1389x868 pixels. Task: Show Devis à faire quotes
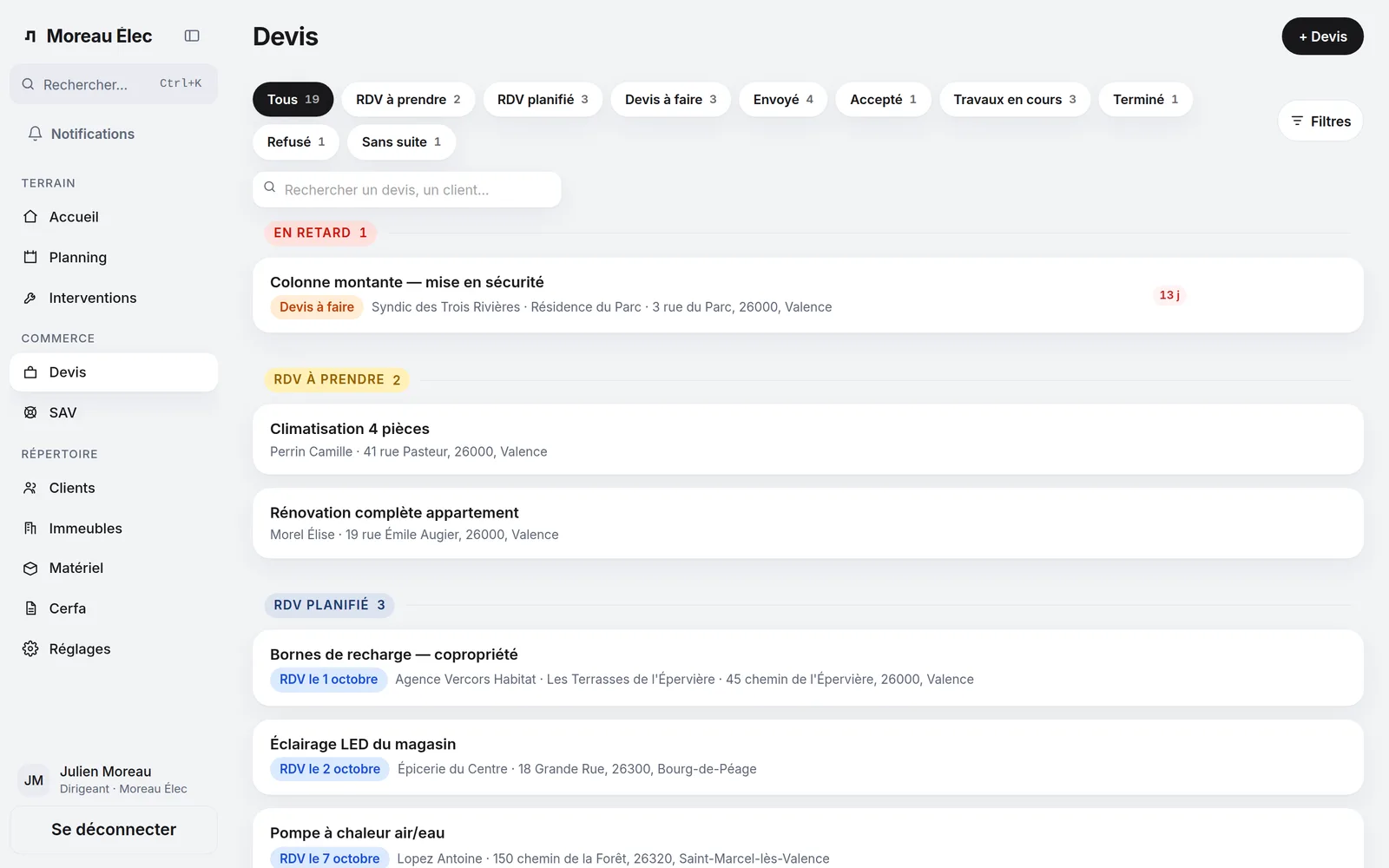coord(671,99)
